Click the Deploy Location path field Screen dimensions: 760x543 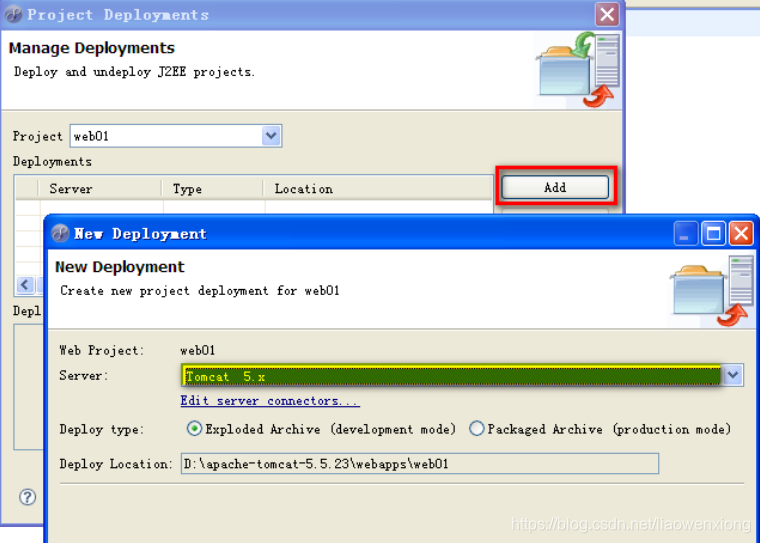tap(420, 463)
